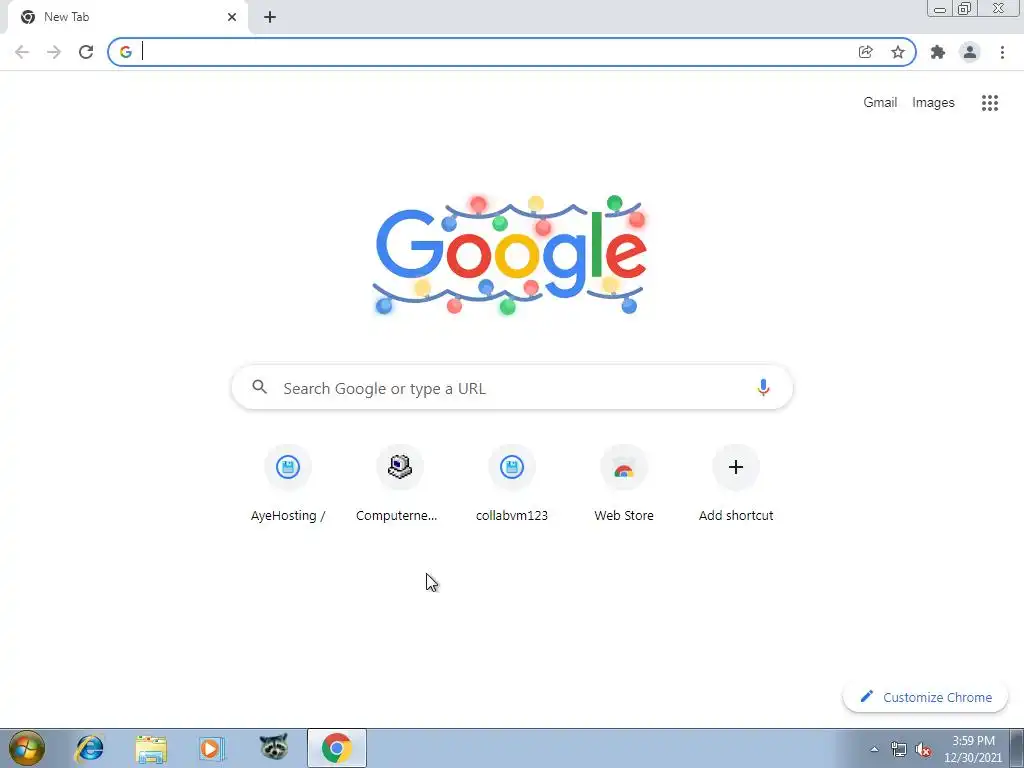Show hidden tray icons arrow
1024x768 pixels.
tap(874, 749)
